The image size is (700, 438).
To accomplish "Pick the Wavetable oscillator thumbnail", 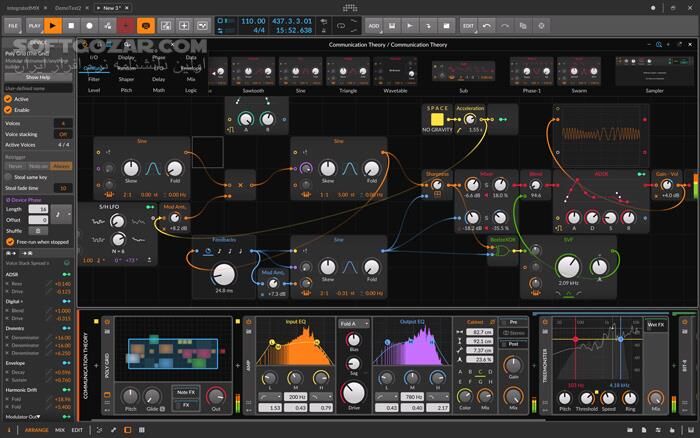I will tap(395, 71).
